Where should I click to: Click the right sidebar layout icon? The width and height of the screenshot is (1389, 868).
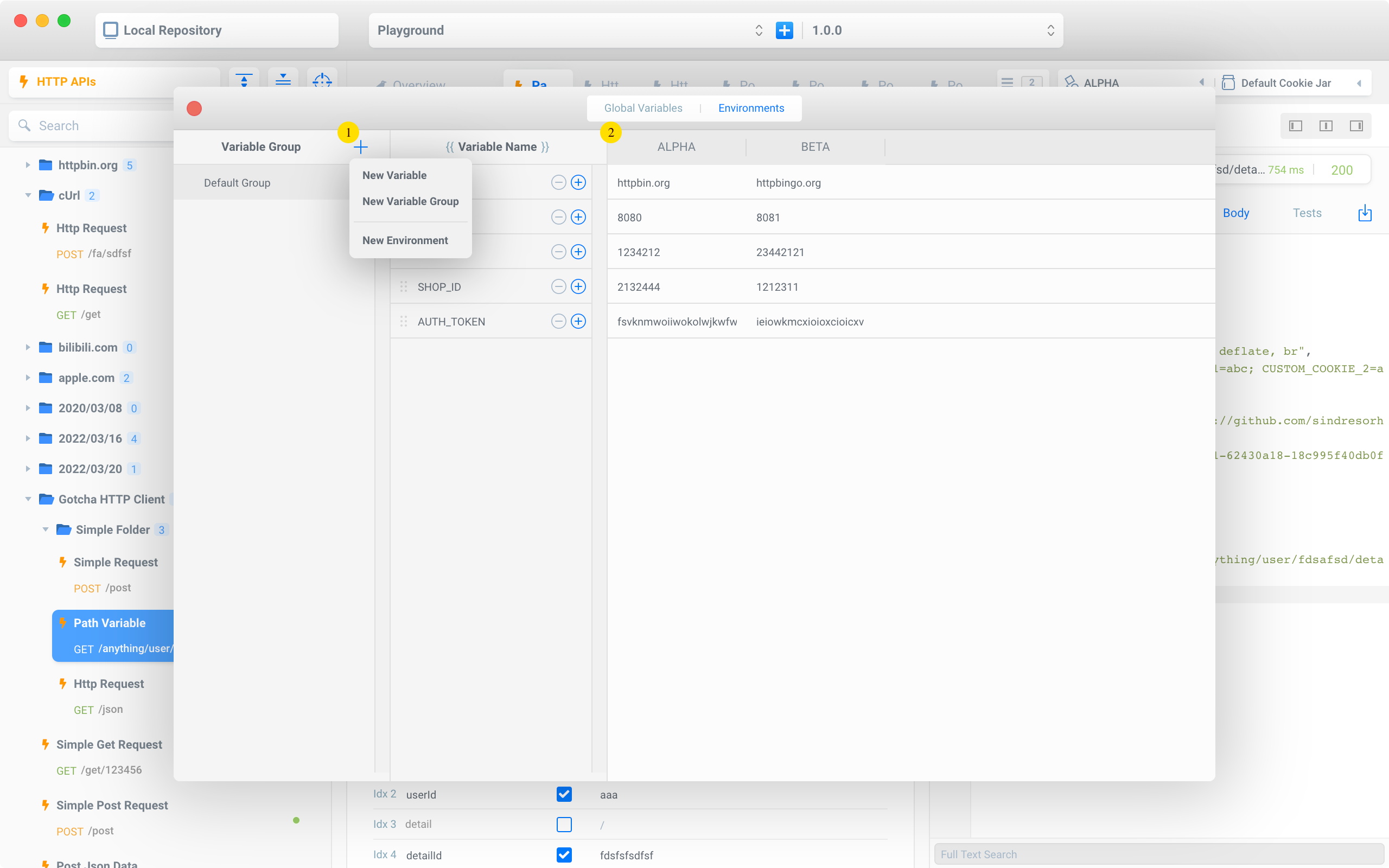(1356, 126)
